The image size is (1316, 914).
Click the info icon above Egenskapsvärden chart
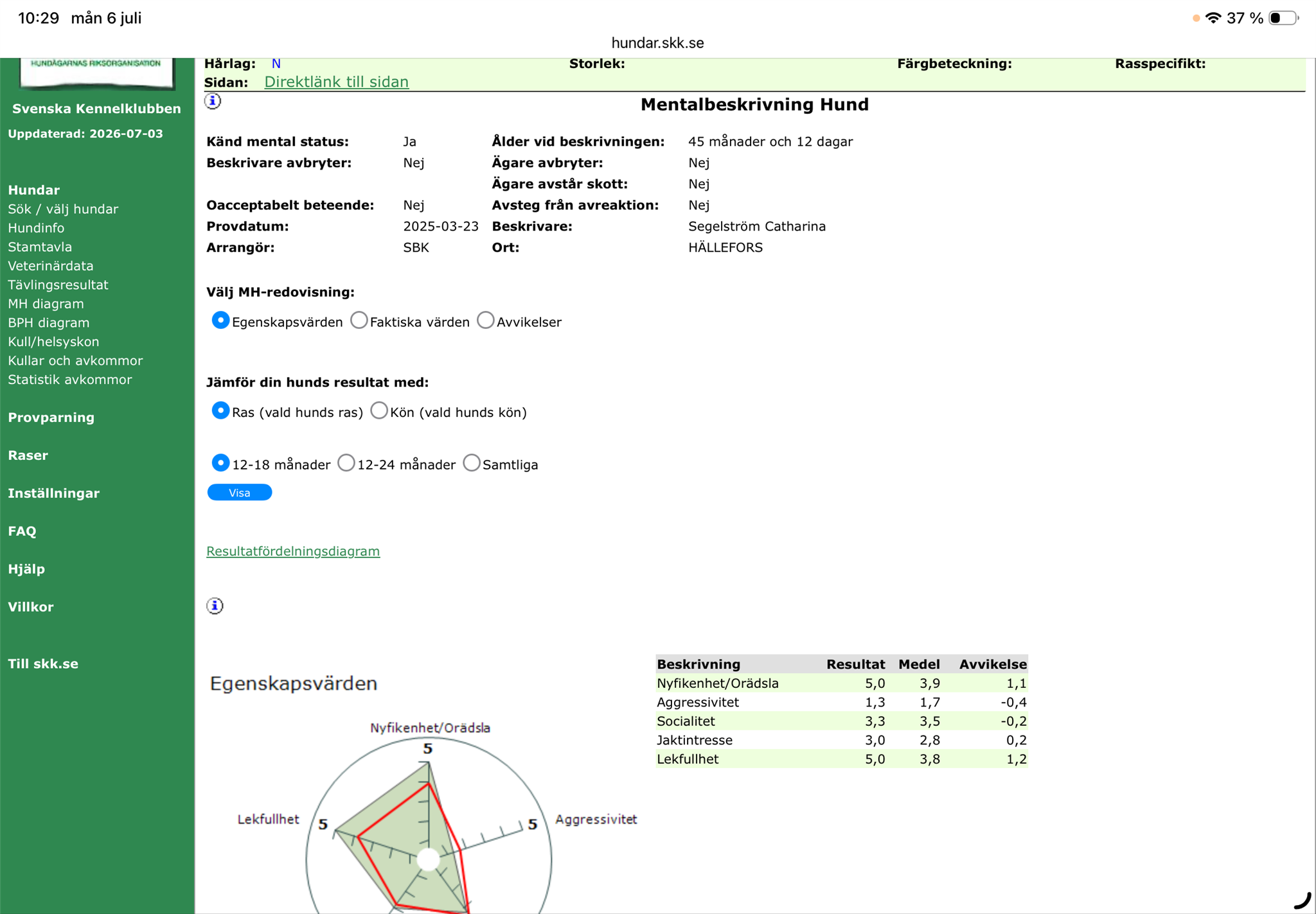coord(215,606)
